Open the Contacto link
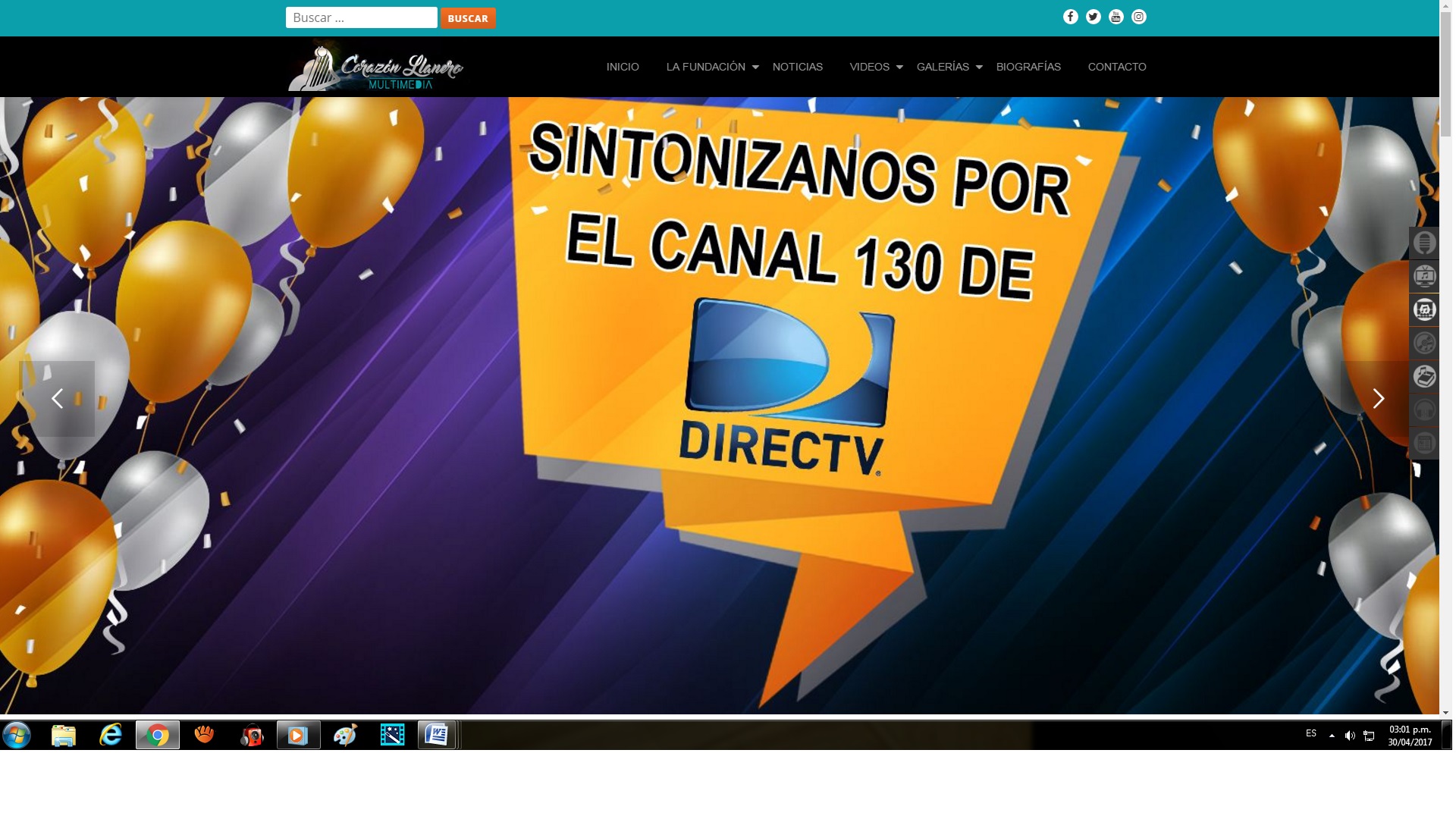This screenshot has width=1456, height=819. coord(1116,67)
